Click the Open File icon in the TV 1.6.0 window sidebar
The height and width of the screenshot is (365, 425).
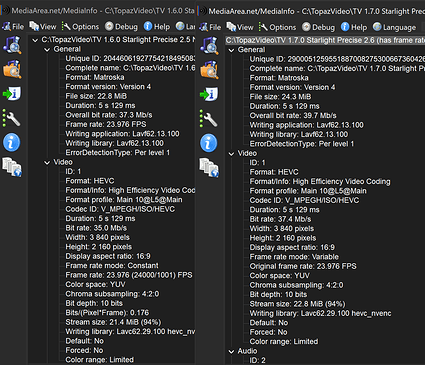(x=12, y=45)
